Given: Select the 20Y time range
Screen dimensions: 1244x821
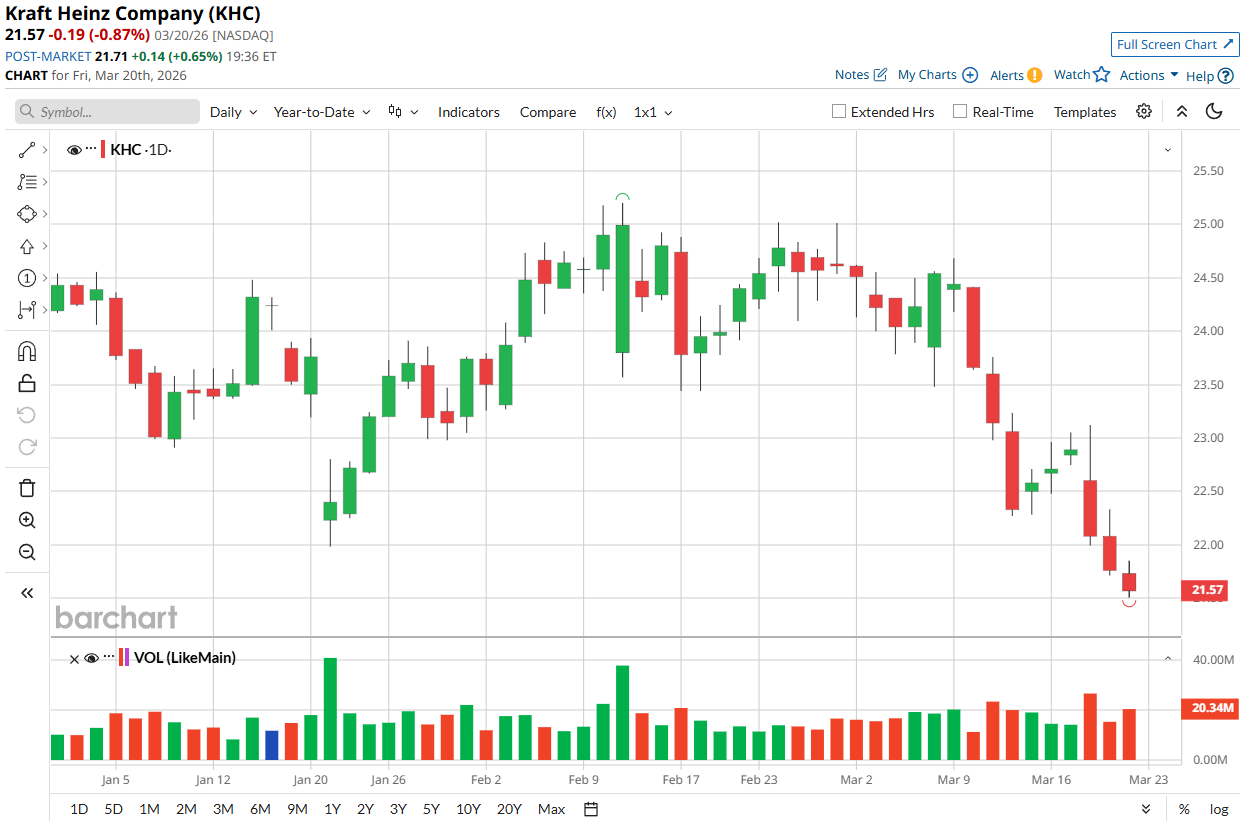Looking at the screenshot, I should 509,809.
